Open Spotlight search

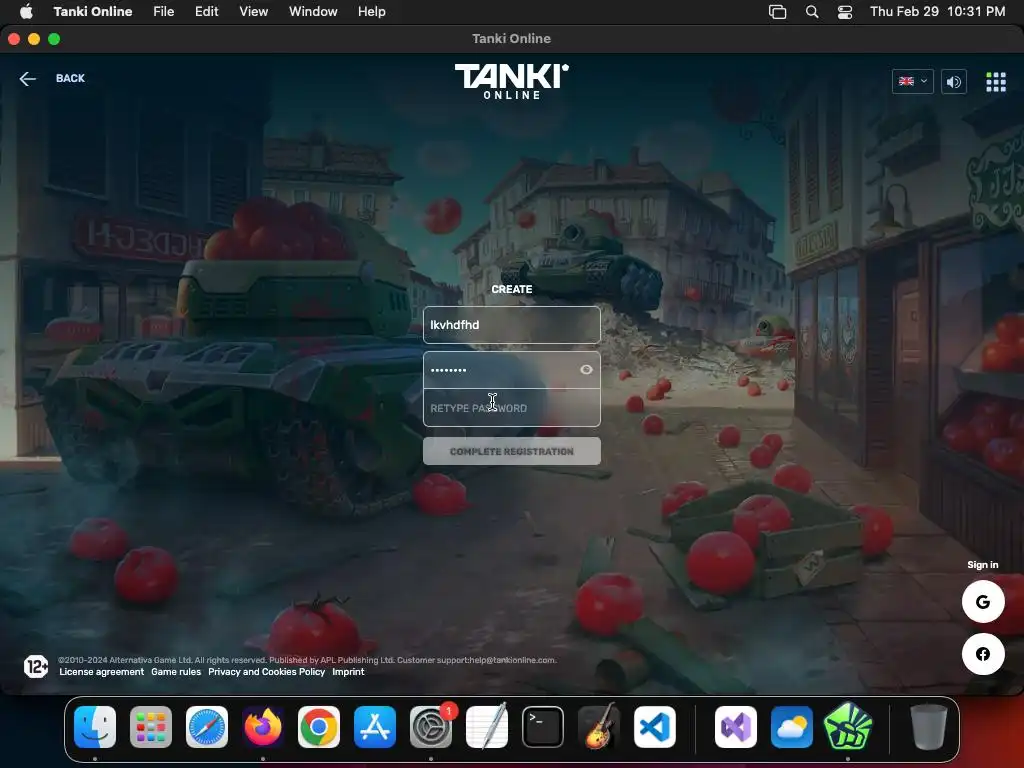(x=812, y=11)
